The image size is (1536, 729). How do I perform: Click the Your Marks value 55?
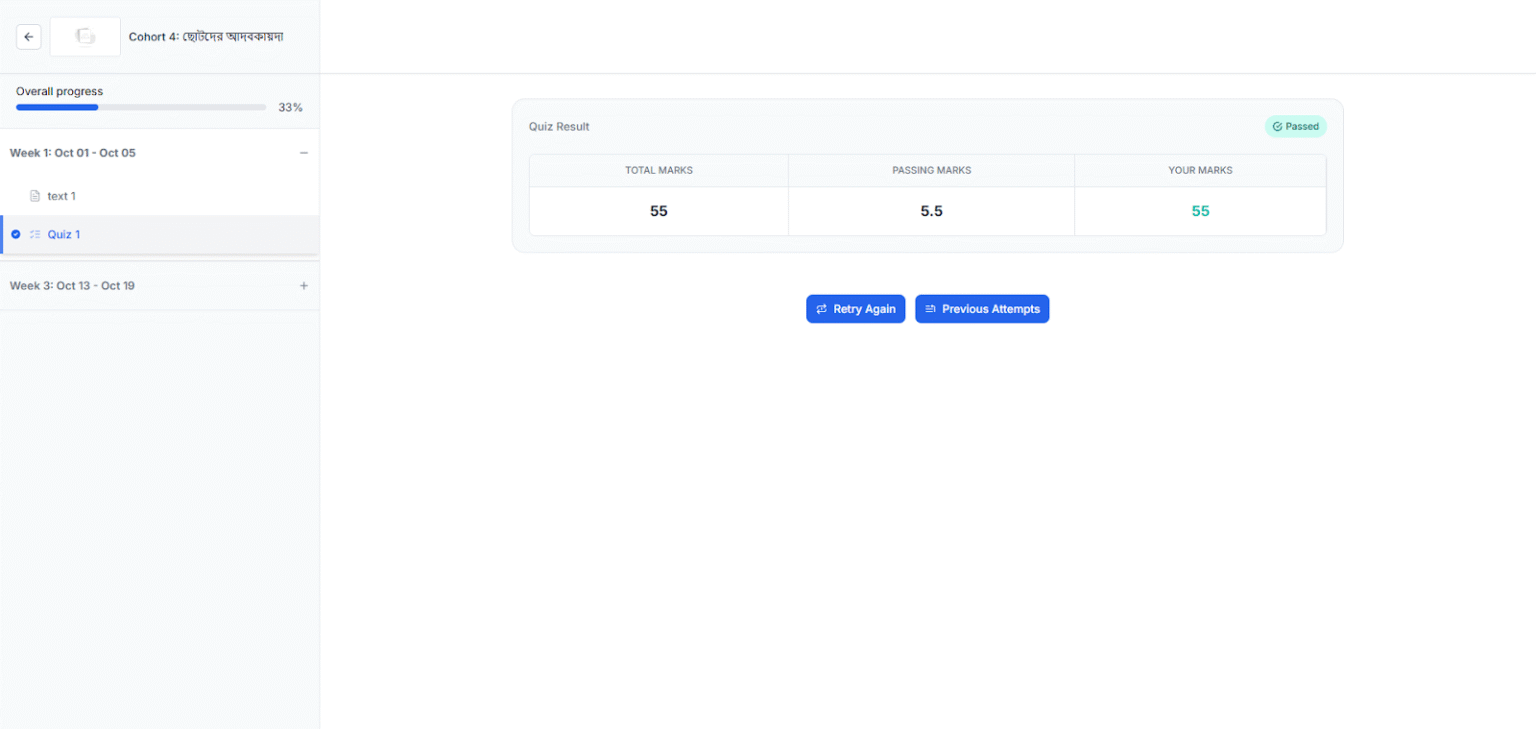1200,211
